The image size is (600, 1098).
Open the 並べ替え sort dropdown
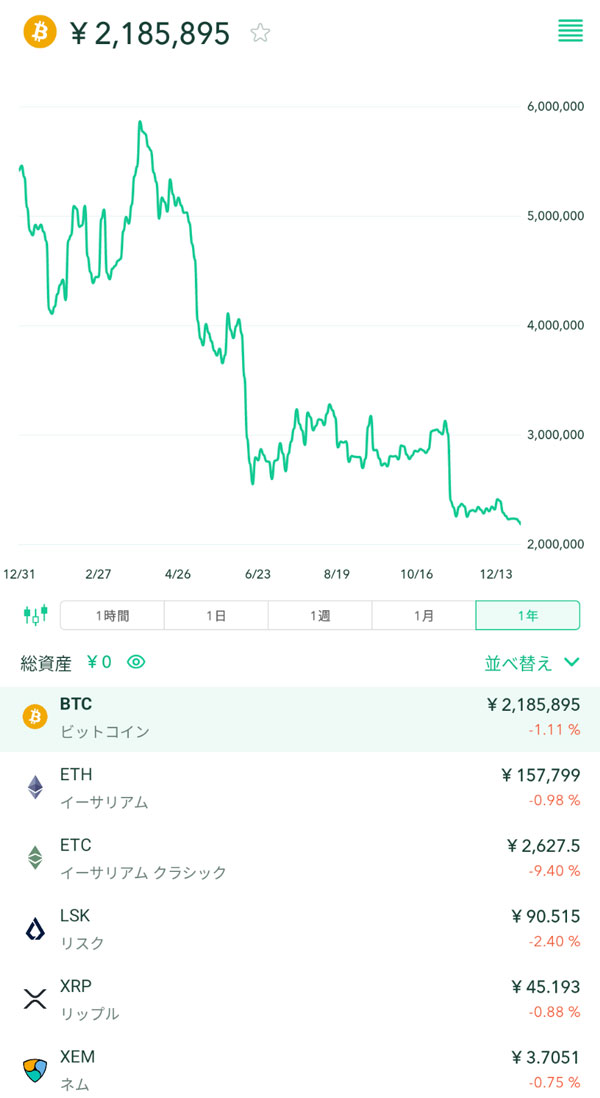(518, 662)
